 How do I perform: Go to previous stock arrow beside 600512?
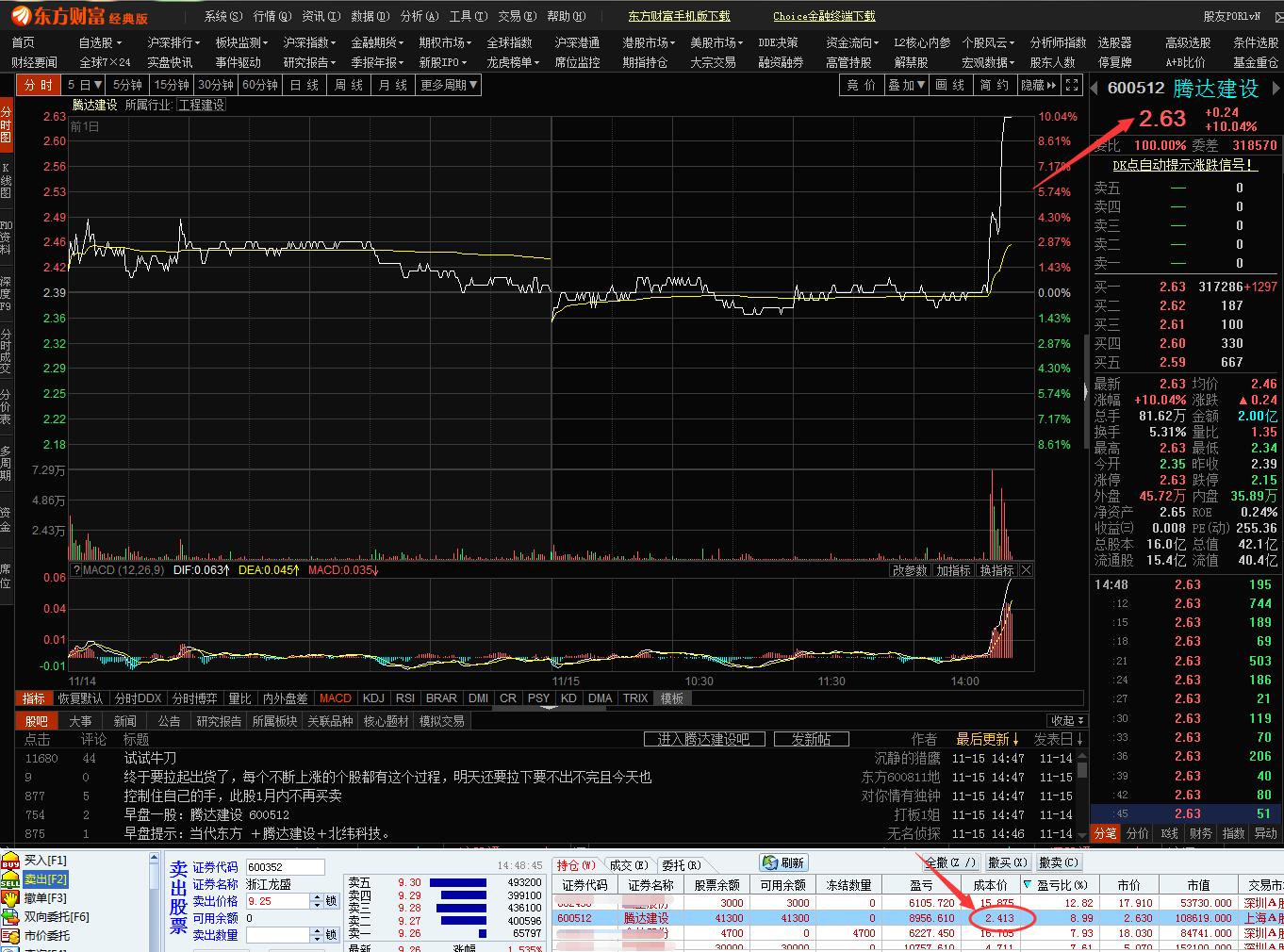[1095, 89]
